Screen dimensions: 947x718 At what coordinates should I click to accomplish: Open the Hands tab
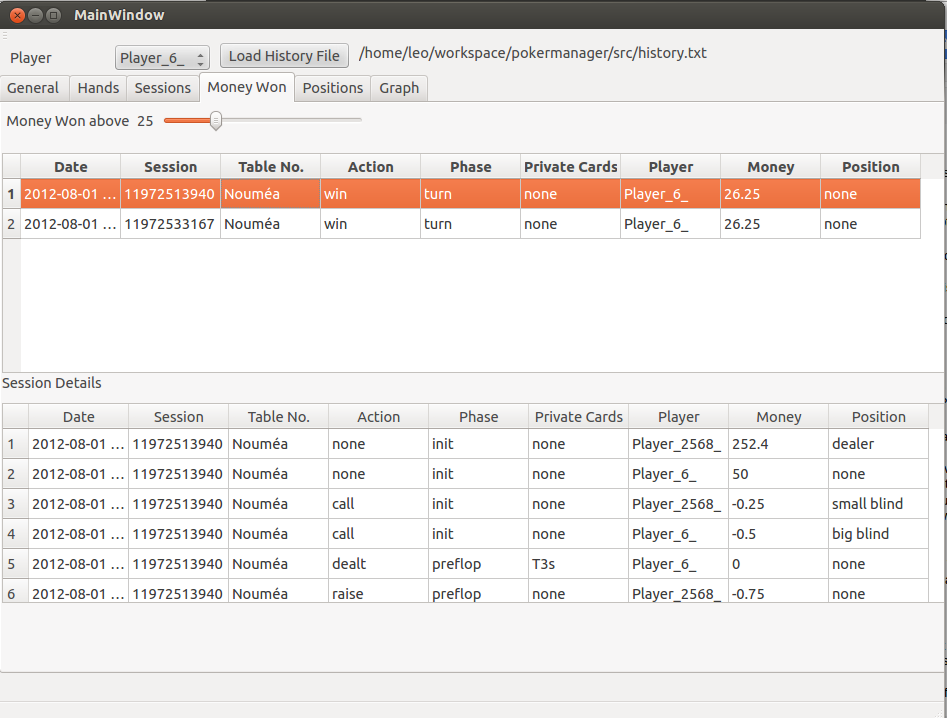98,88
